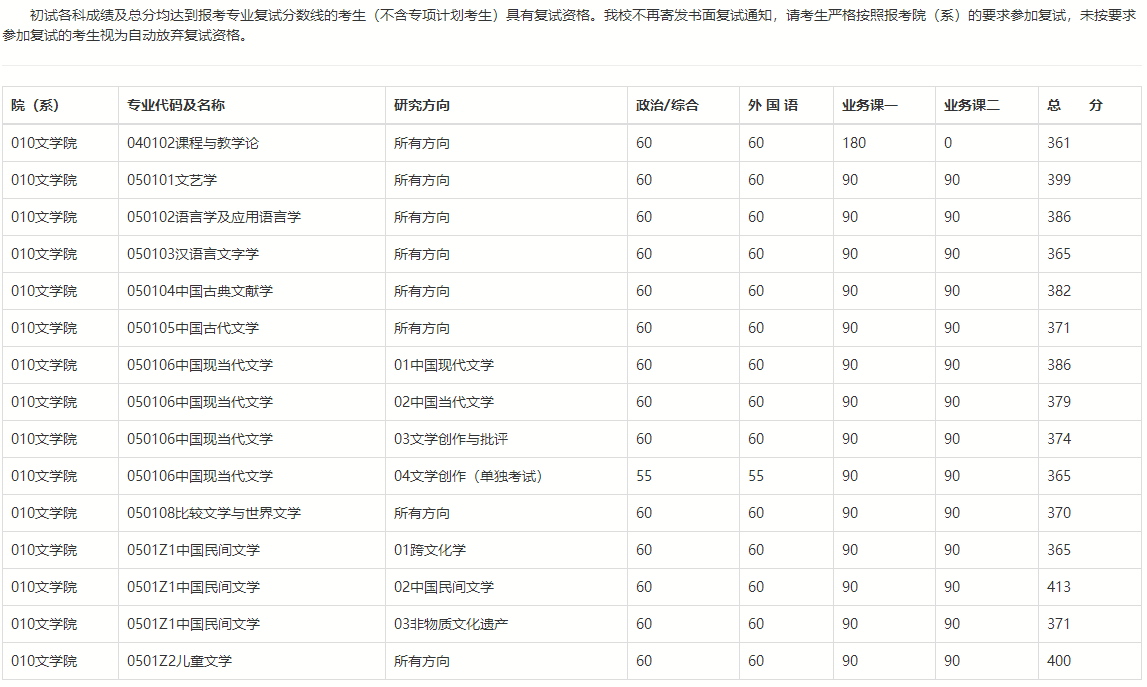The width and height of the screenshot is (1147, 687).
Task: Click the total score 399 cell
Action: [x=1059, y=180]
